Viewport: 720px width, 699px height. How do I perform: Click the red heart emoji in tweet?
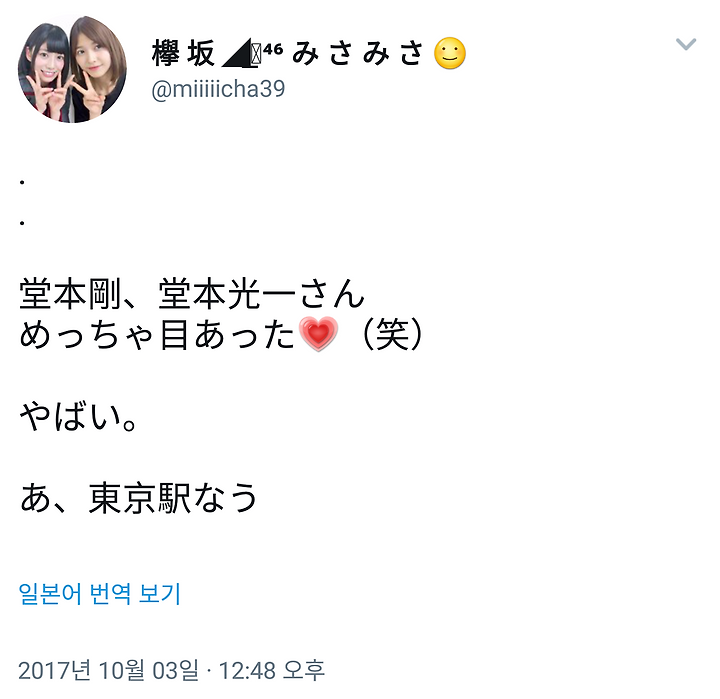coord(318,334)
